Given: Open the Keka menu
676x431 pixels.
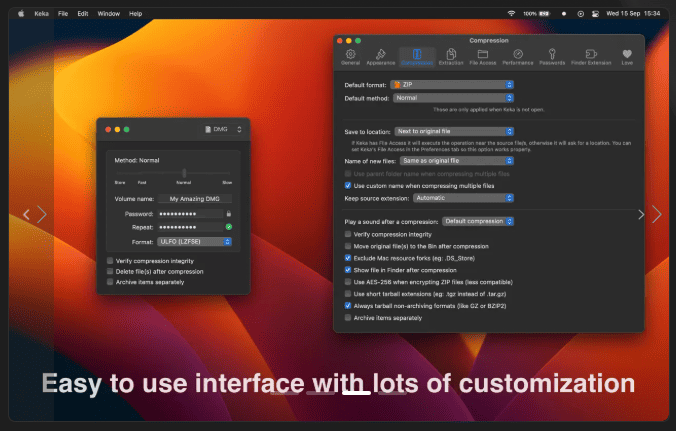Looking at the screenshot, I should pyautogui.click(x=41, y=13).
